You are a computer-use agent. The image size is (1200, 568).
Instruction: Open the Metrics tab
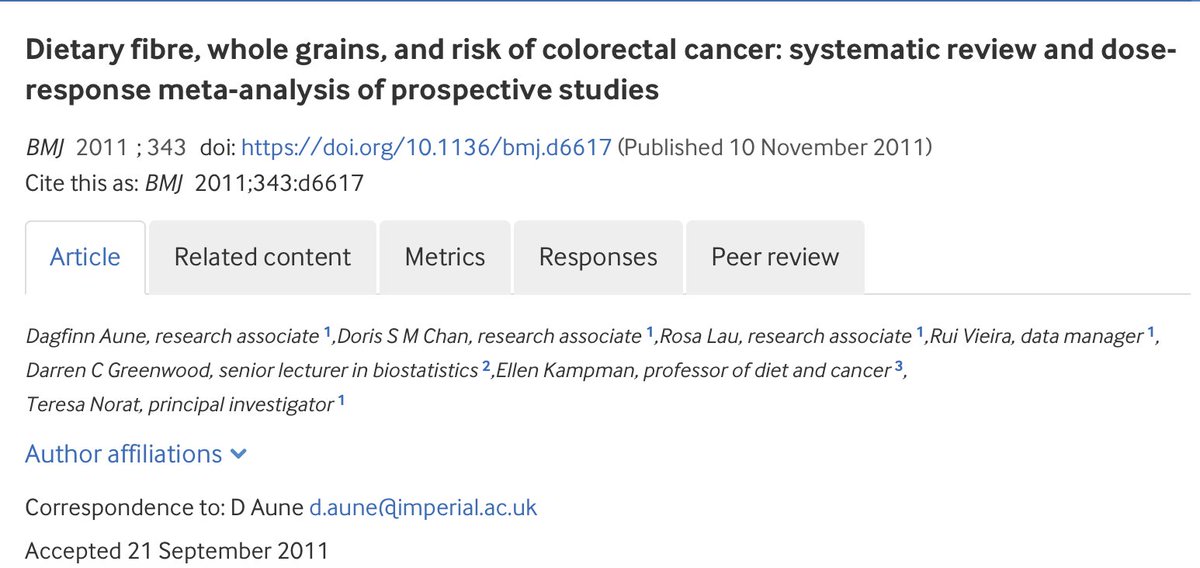tap(445, 257)
